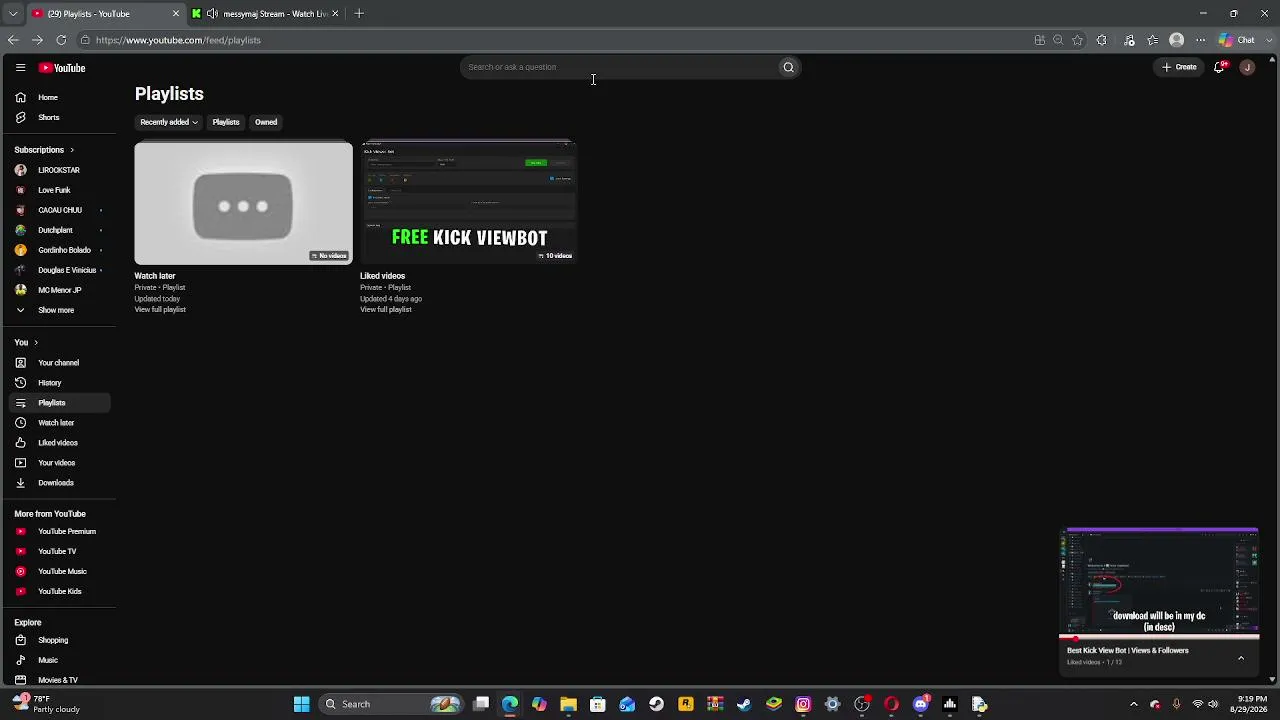The height and width of the screenshot is (720, 1280).
Task: Open YouTube Kids link
Action: (x=59, y=591)
